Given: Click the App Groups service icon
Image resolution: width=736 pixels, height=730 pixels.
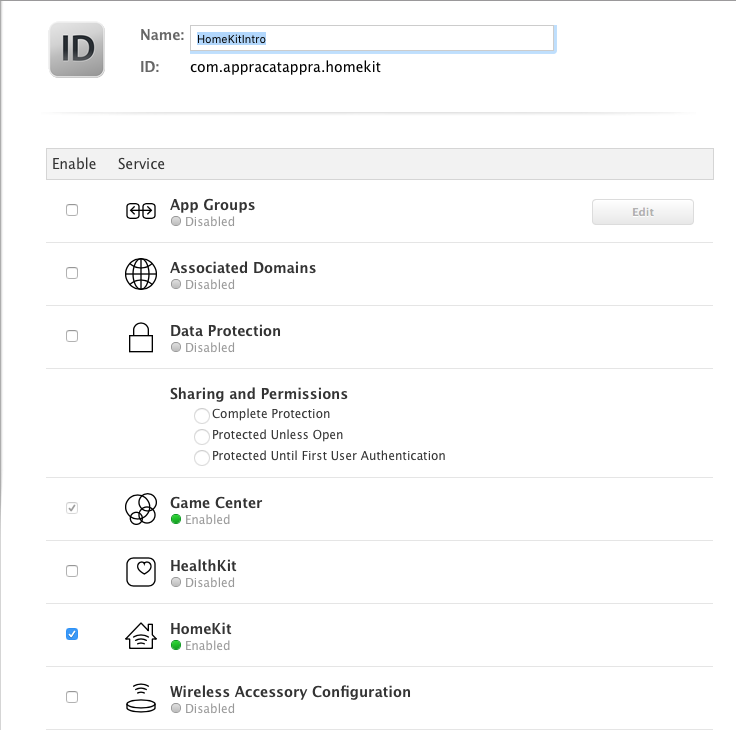Looking at the screenshot, I should tap(141, 211).
